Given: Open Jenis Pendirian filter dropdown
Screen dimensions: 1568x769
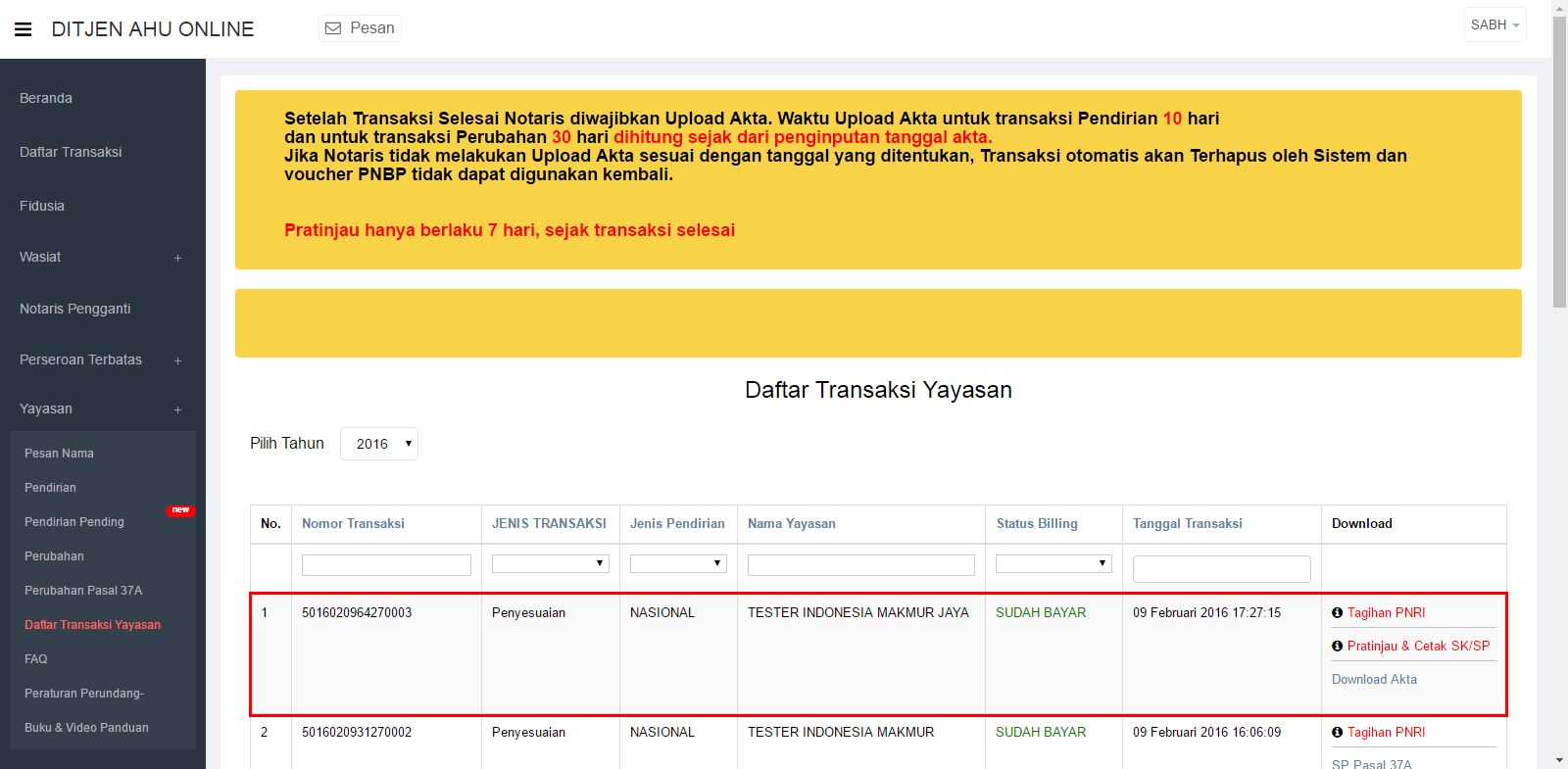Looking at the screenshot, I should (x=678, y=563).
